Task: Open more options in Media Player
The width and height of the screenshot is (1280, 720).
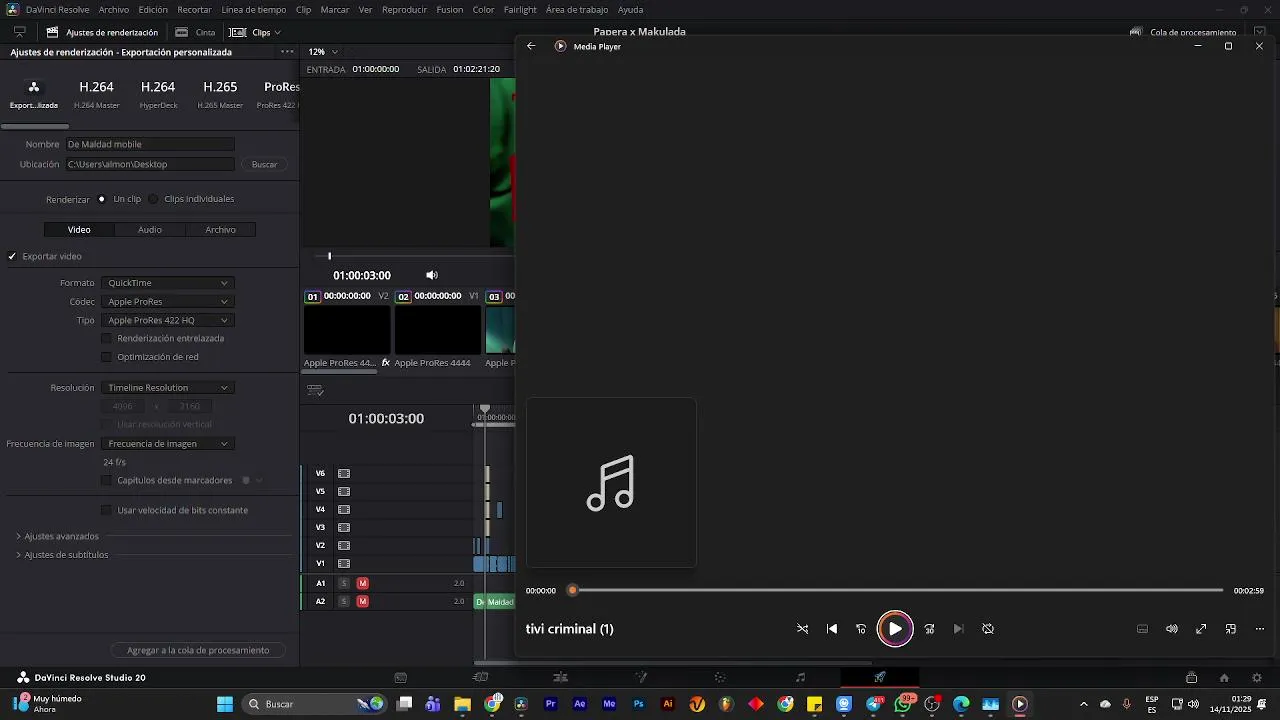Action: click(1260, 629)
